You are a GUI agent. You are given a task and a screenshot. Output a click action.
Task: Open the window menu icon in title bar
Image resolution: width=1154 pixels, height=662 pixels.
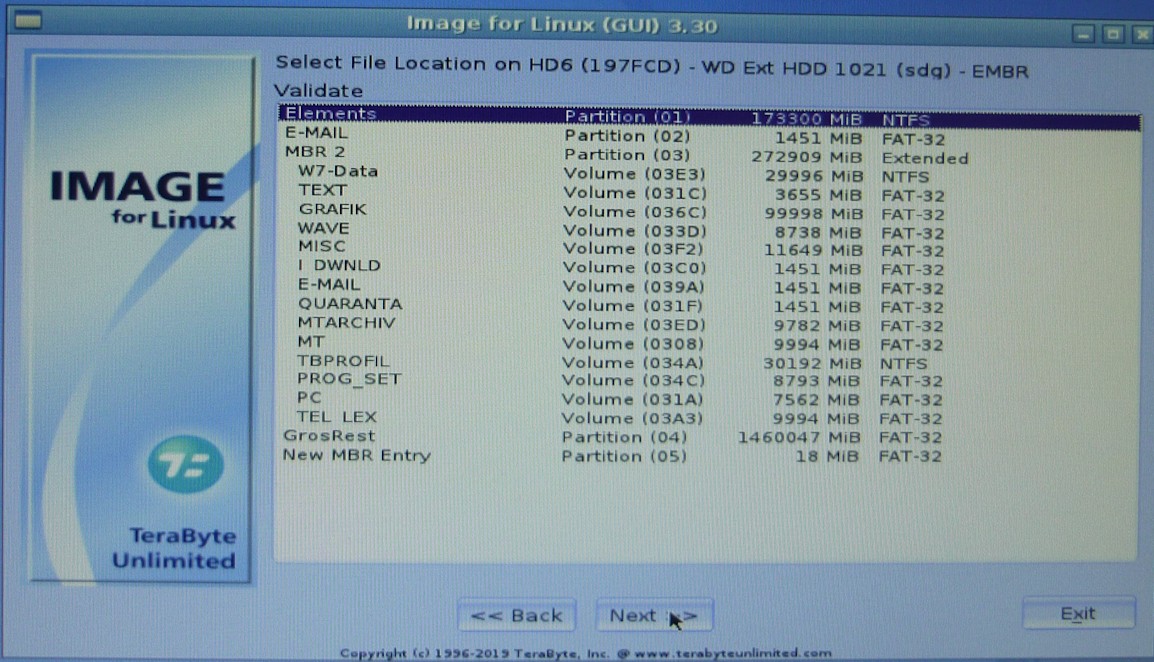coord(28,20)
